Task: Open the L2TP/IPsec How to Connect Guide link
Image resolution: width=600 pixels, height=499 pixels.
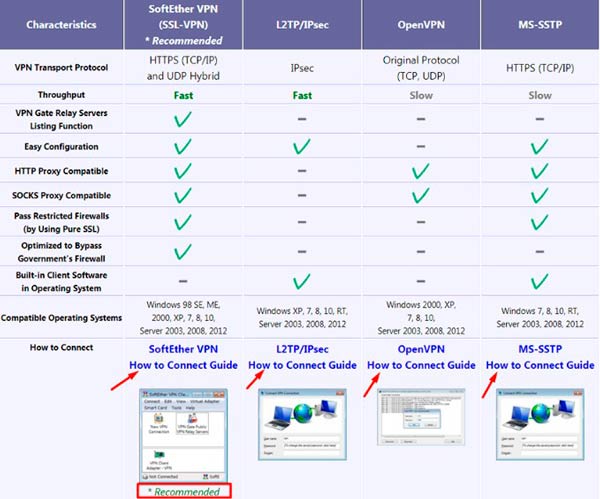Action: click(x=302, y=357)
